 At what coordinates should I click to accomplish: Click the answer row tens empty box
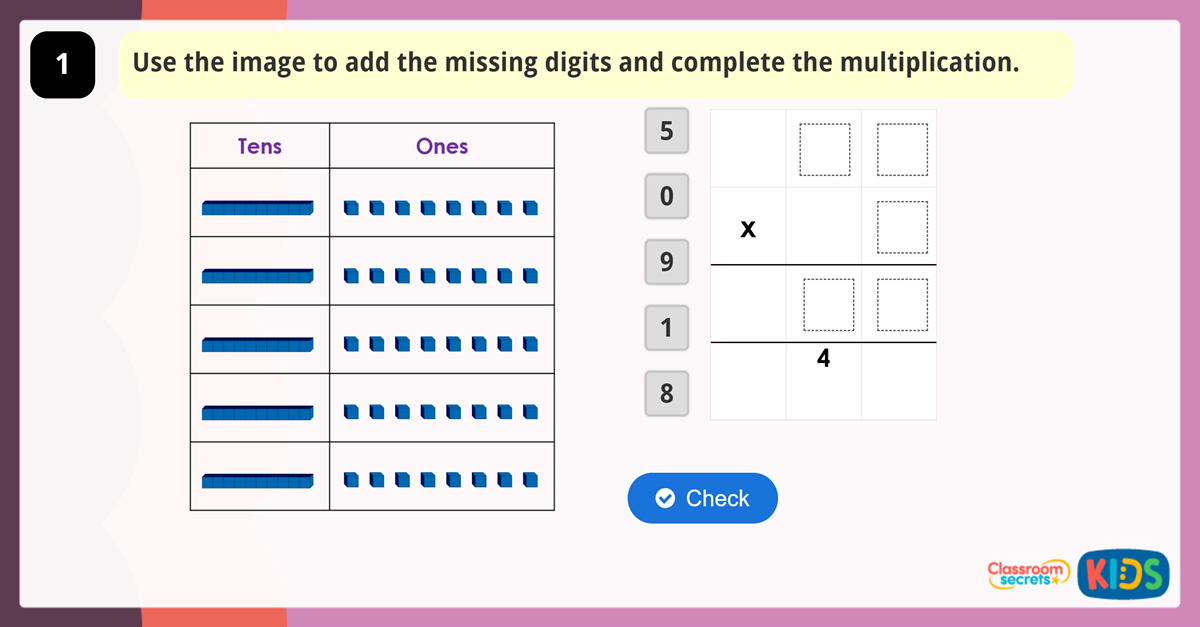coord(828,304)
